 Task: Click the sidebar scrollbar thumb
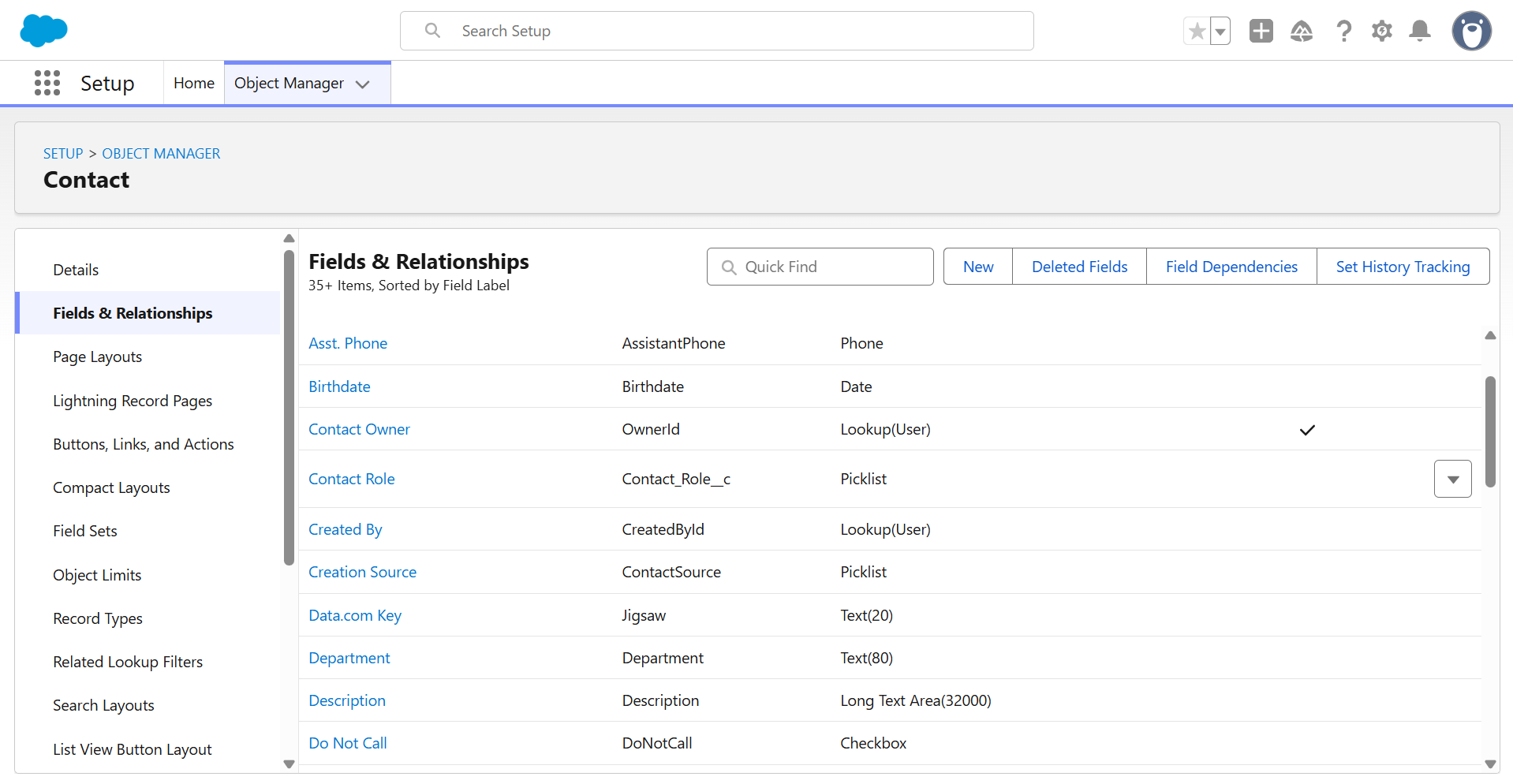point(289,408)
